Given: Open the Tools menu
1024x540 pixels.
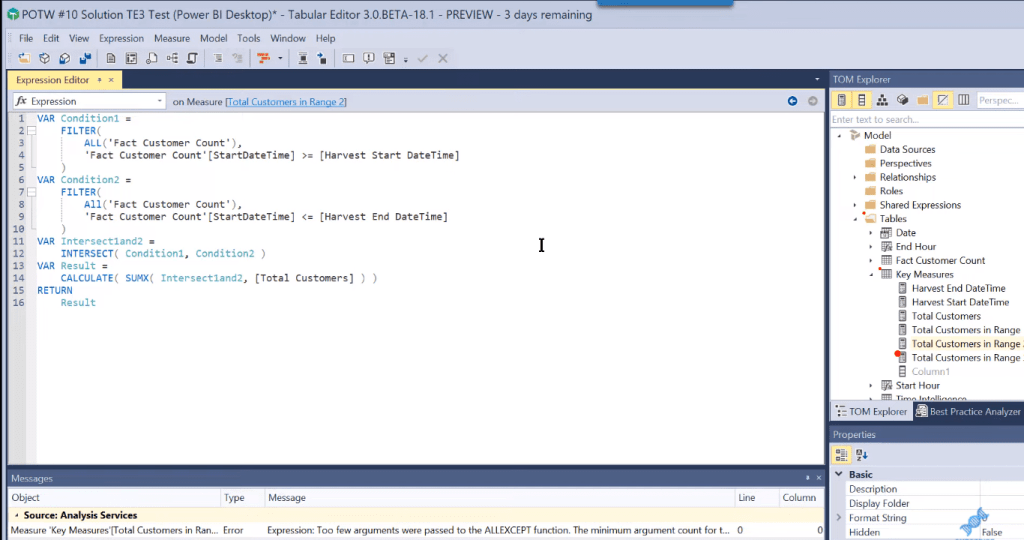Looking at the screenshot, I should pos(249,39).
